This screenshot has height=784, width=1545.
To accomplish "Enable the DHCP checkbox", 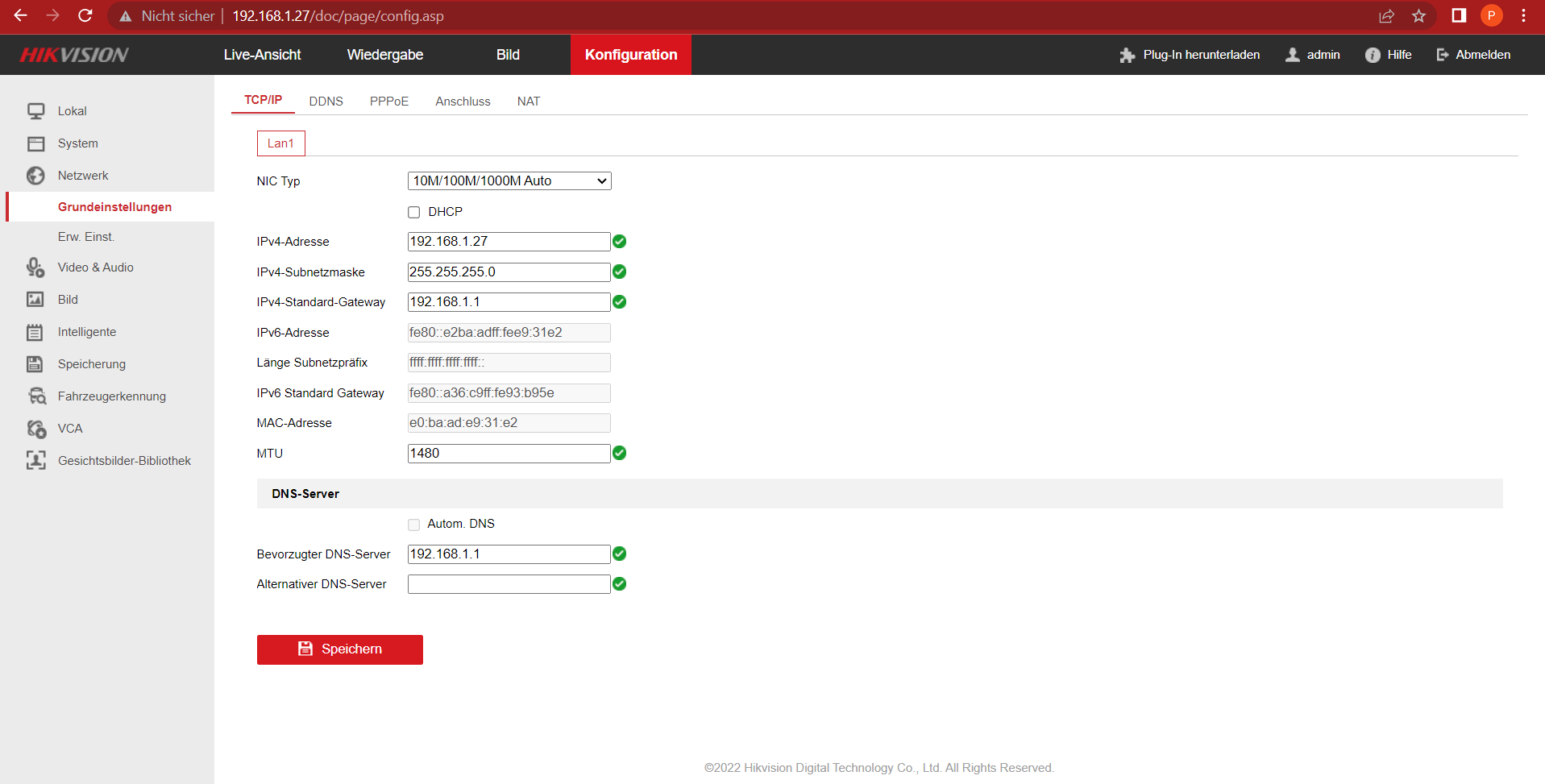I will tap(414, 212).
